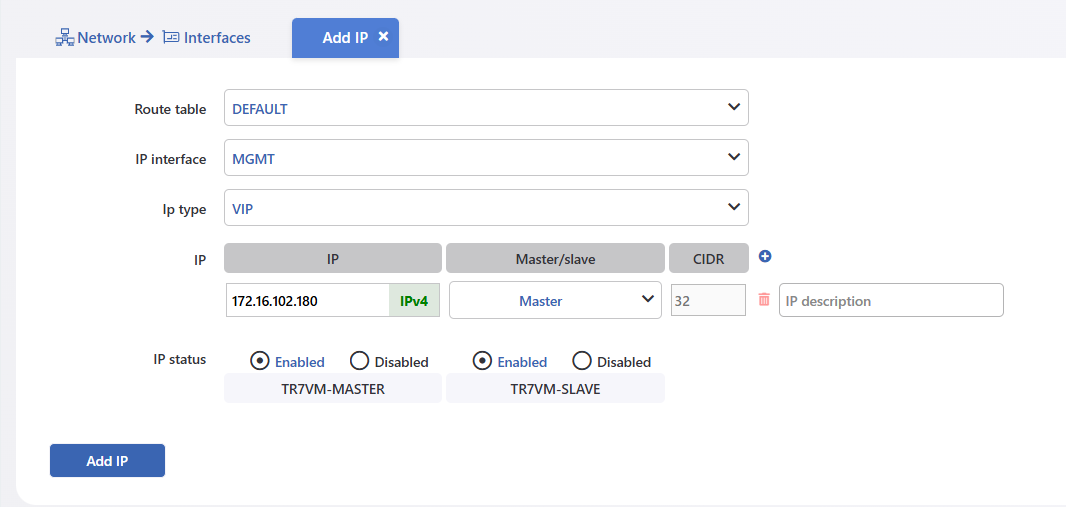
Task: Click the Add IP submit button
Action: (x=107, y=461)
